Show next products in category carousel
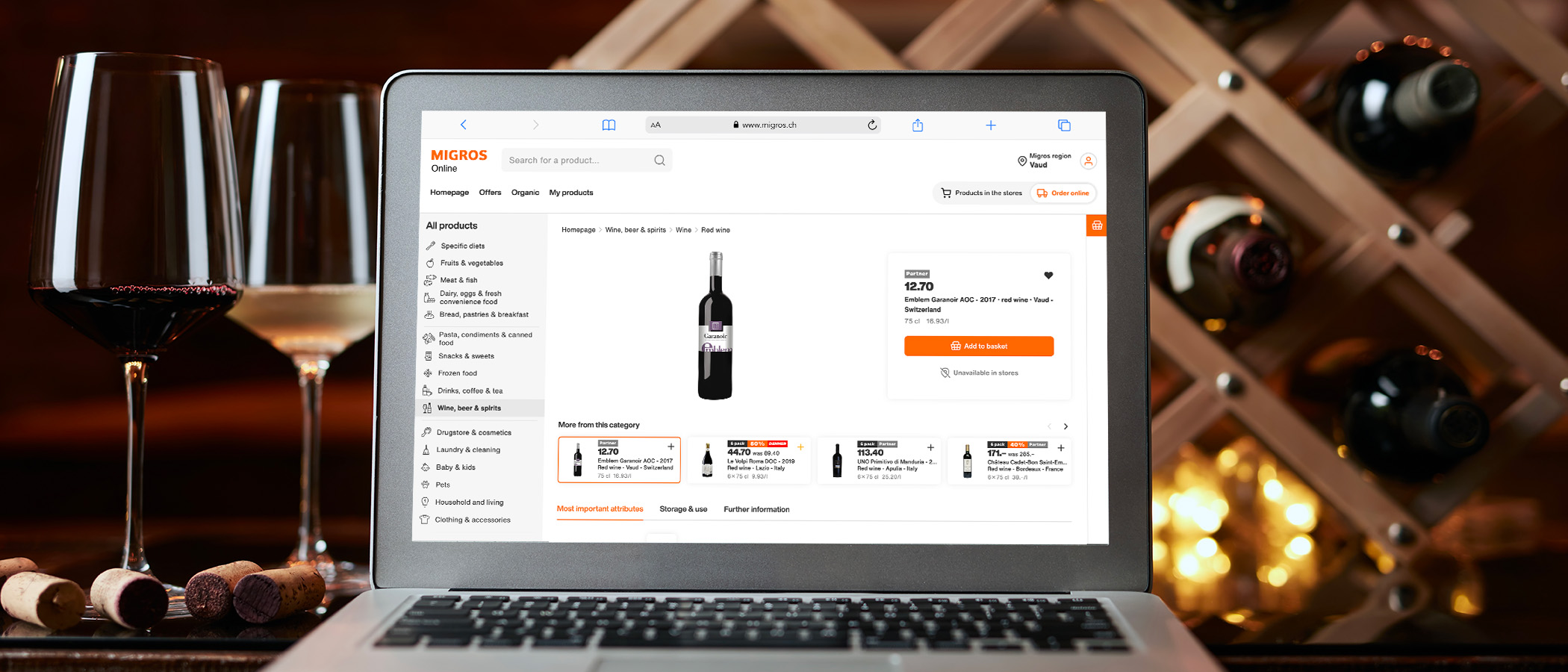Viewport: 1568px width, 672px height. 1065,426
